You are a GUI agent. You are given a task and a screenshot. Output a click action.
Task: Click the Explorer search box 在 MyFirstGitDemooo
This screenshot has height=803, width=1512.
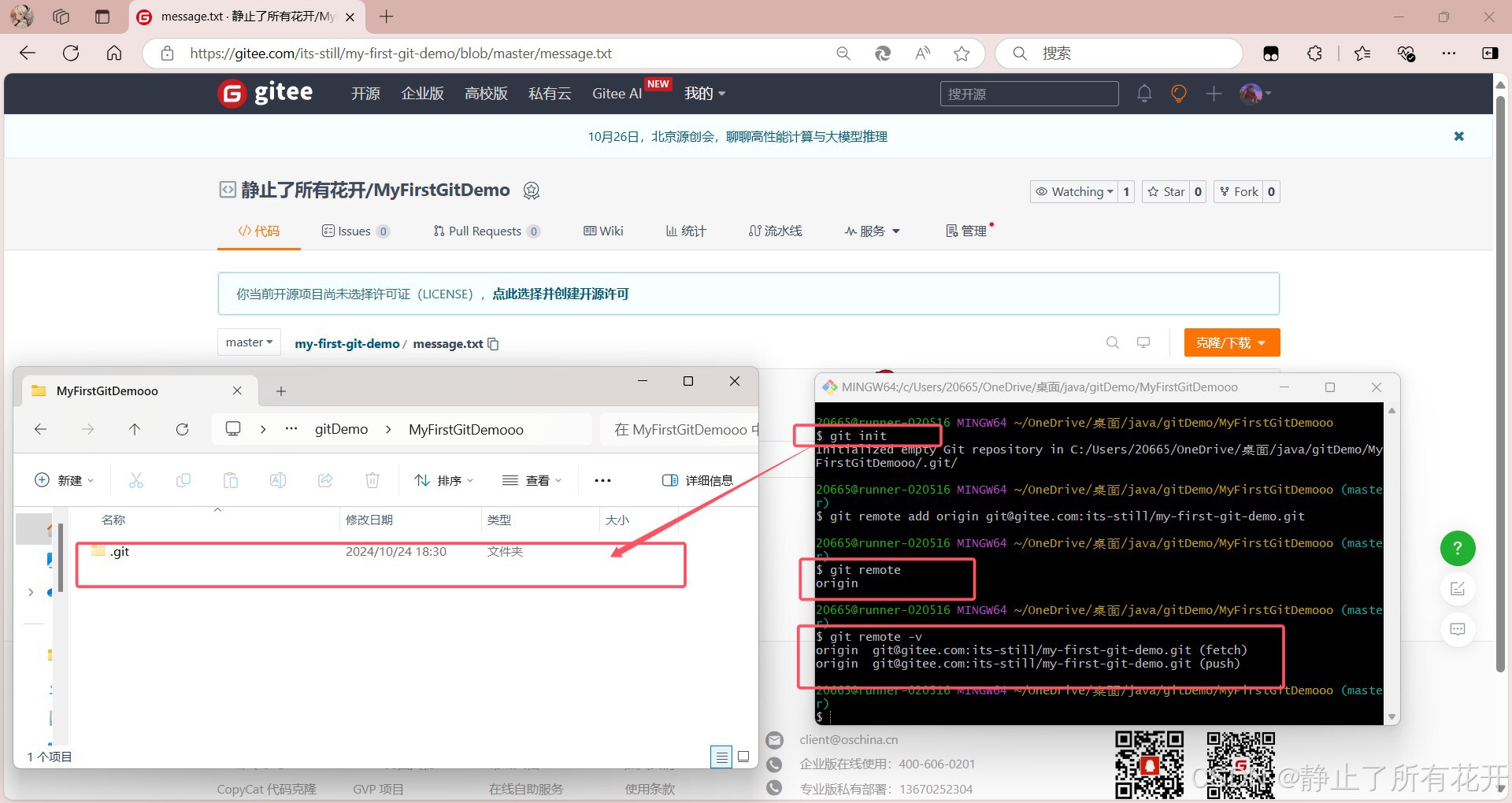679,429
